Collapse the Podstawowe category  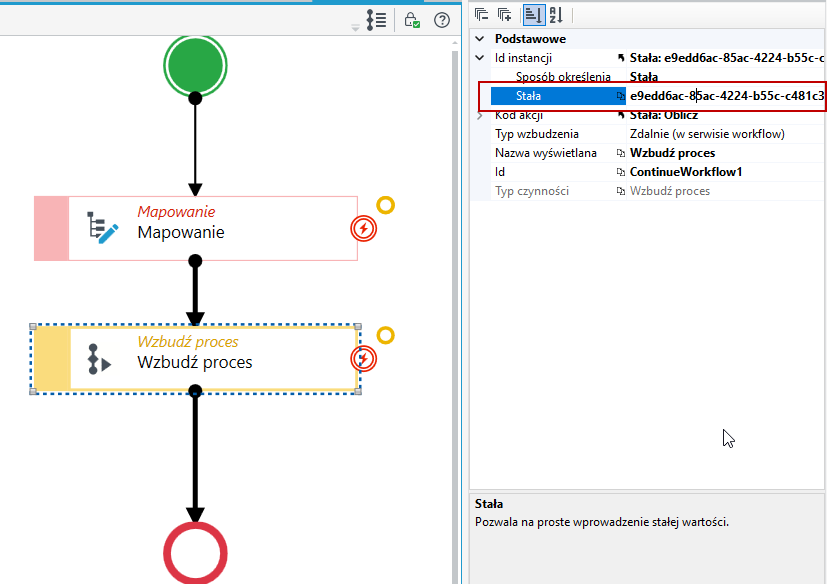(x=480, y=39)
